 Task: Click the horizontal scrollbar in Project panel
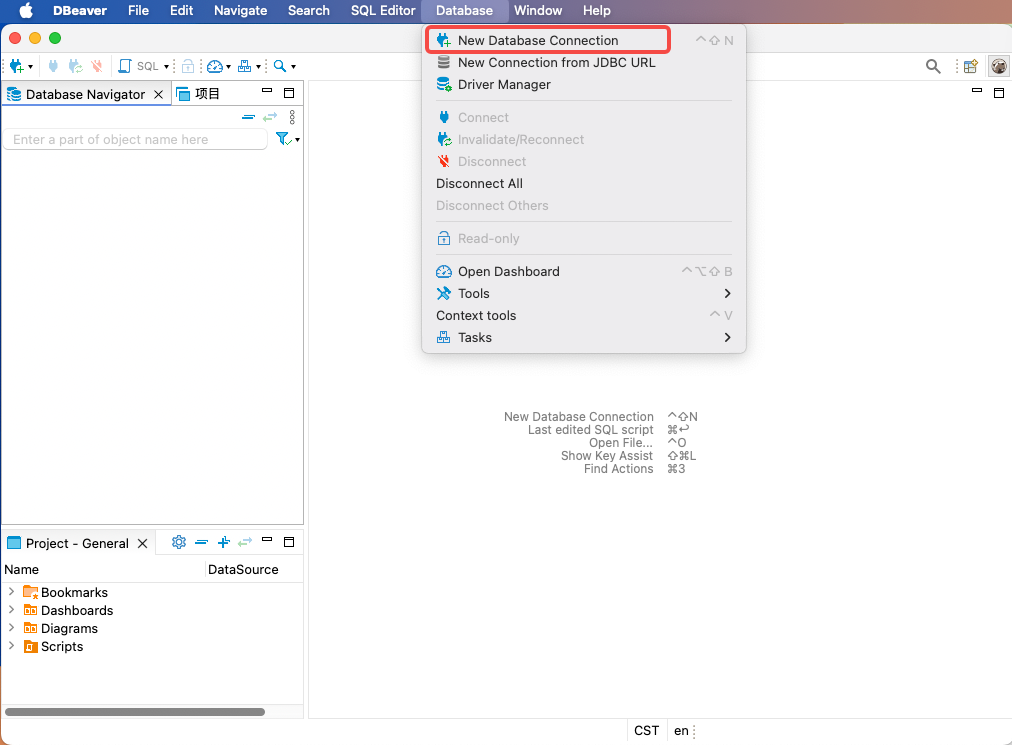135,712
